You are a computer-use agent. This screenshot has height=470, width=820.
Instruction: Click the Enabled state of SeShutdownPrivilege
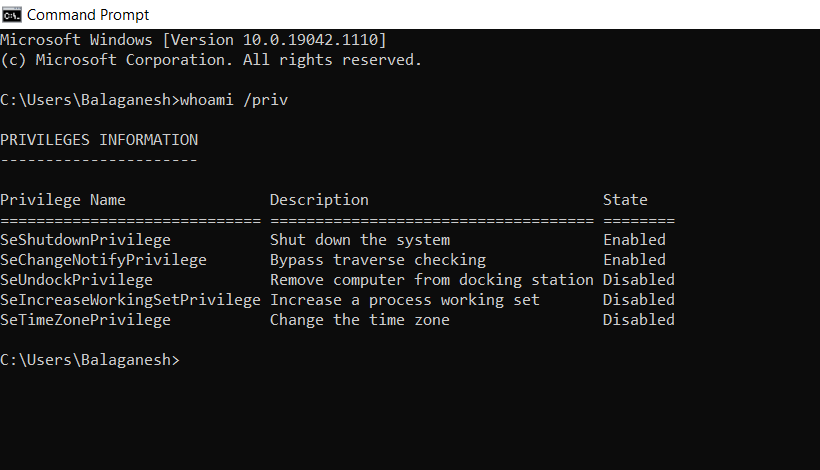click(634, 240)
